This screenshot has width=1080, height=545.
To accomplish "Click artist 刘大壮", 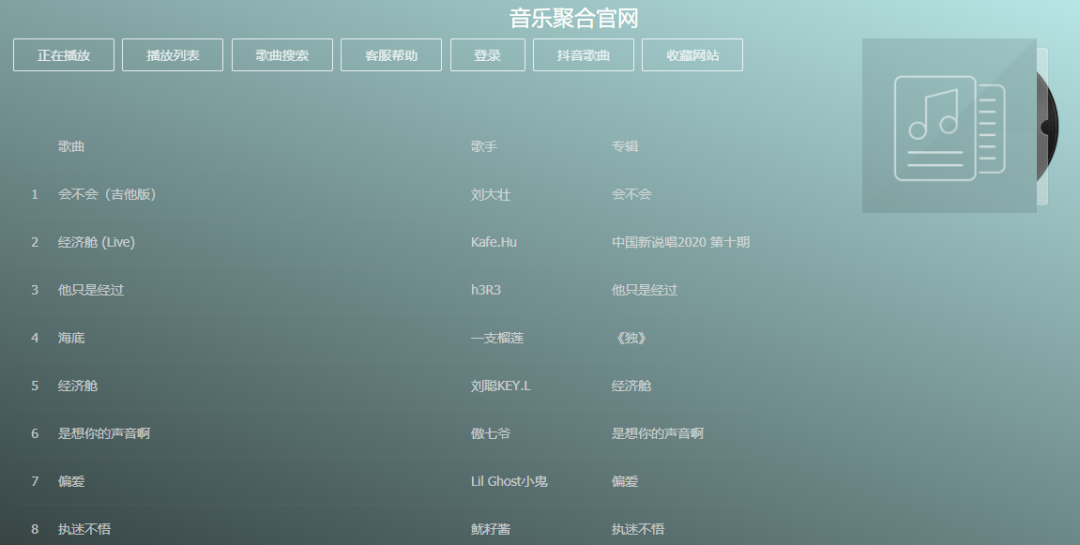I will coord(490,194).
